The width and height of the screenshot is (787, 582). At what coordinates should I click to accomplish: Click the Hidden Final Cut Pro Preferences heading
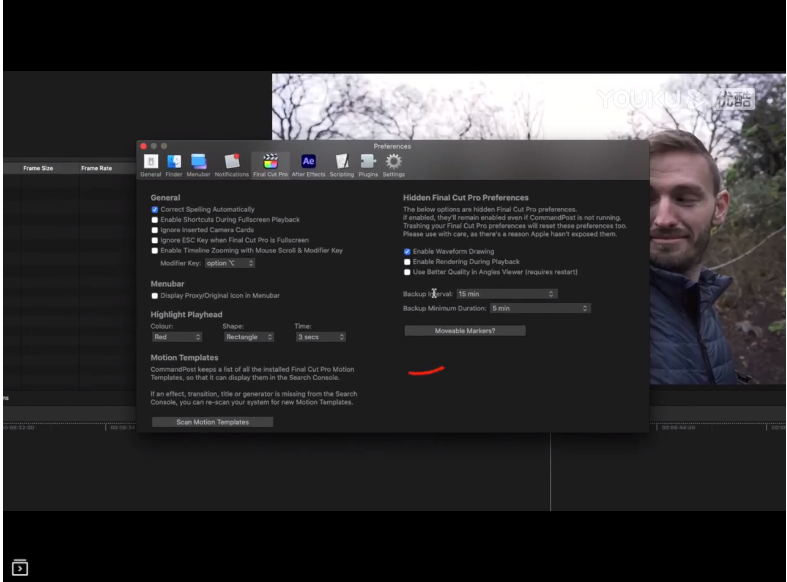coord(465,198)
